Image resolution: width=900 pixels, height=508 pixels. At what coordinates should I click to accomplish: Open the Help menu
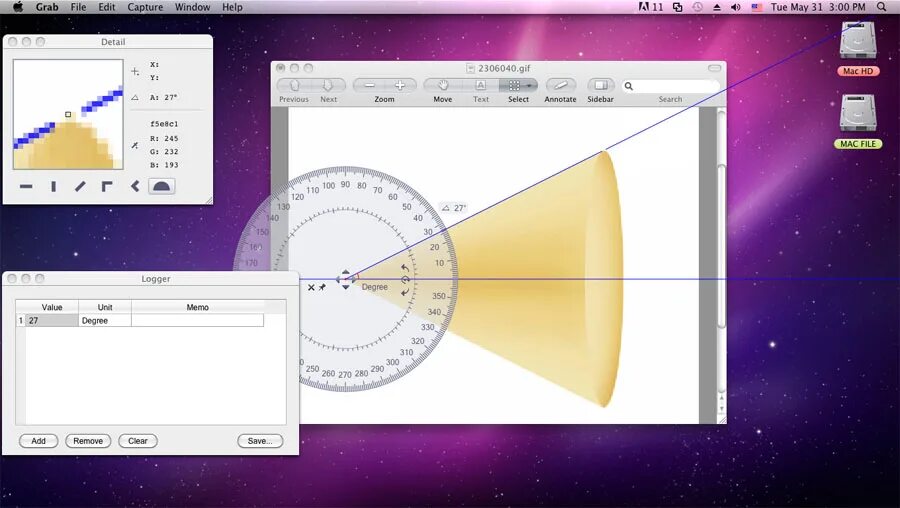click(x=232, y=7)
